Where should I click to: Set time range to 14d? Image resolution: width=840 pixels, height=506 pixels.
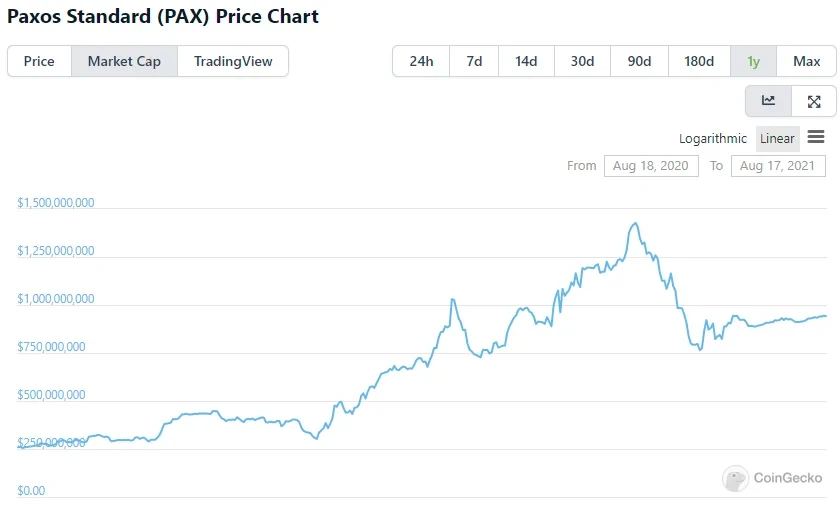(526, 61)
